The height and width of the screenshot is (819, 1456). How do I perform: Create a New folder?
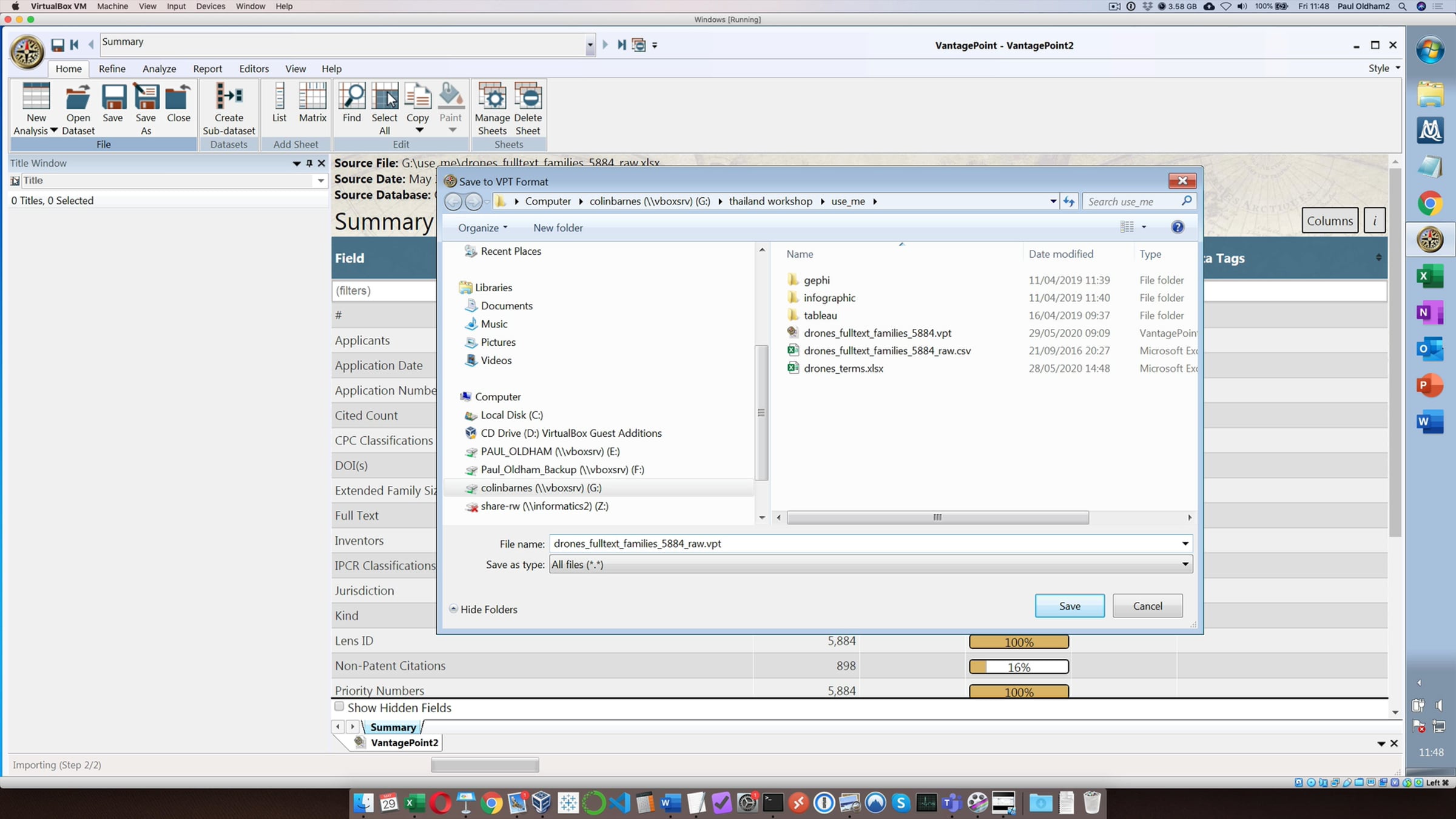point(558,227)
